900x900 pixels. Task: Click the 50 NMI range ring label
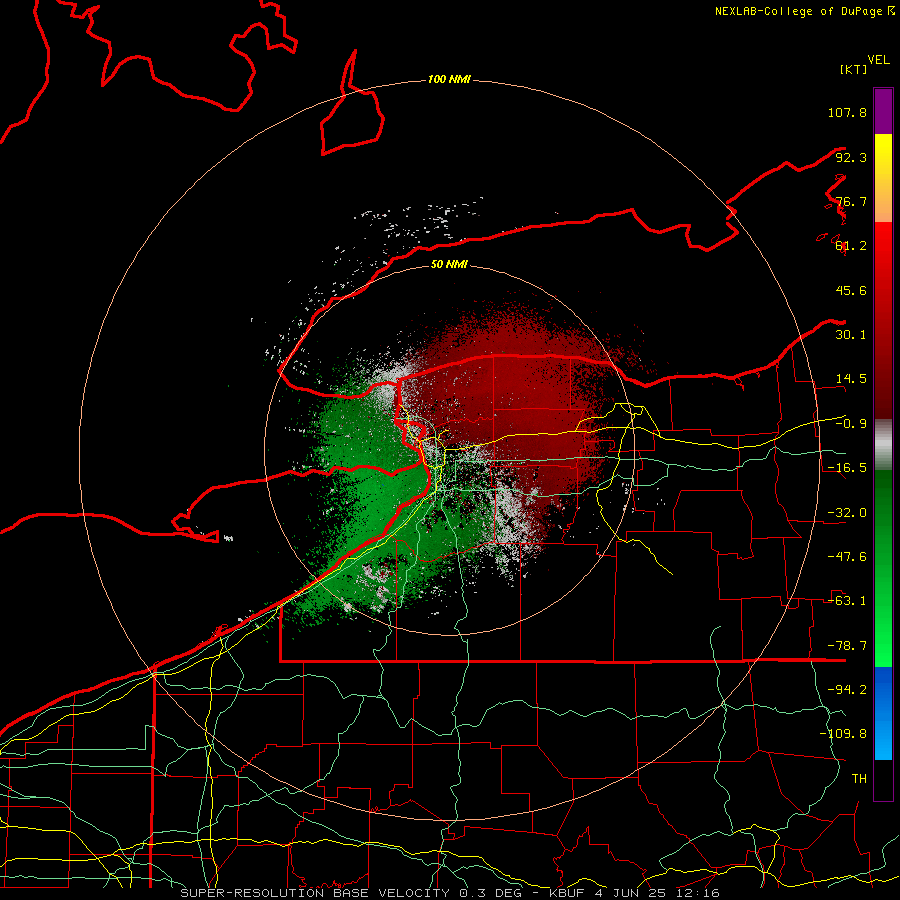tap(449, 265)
